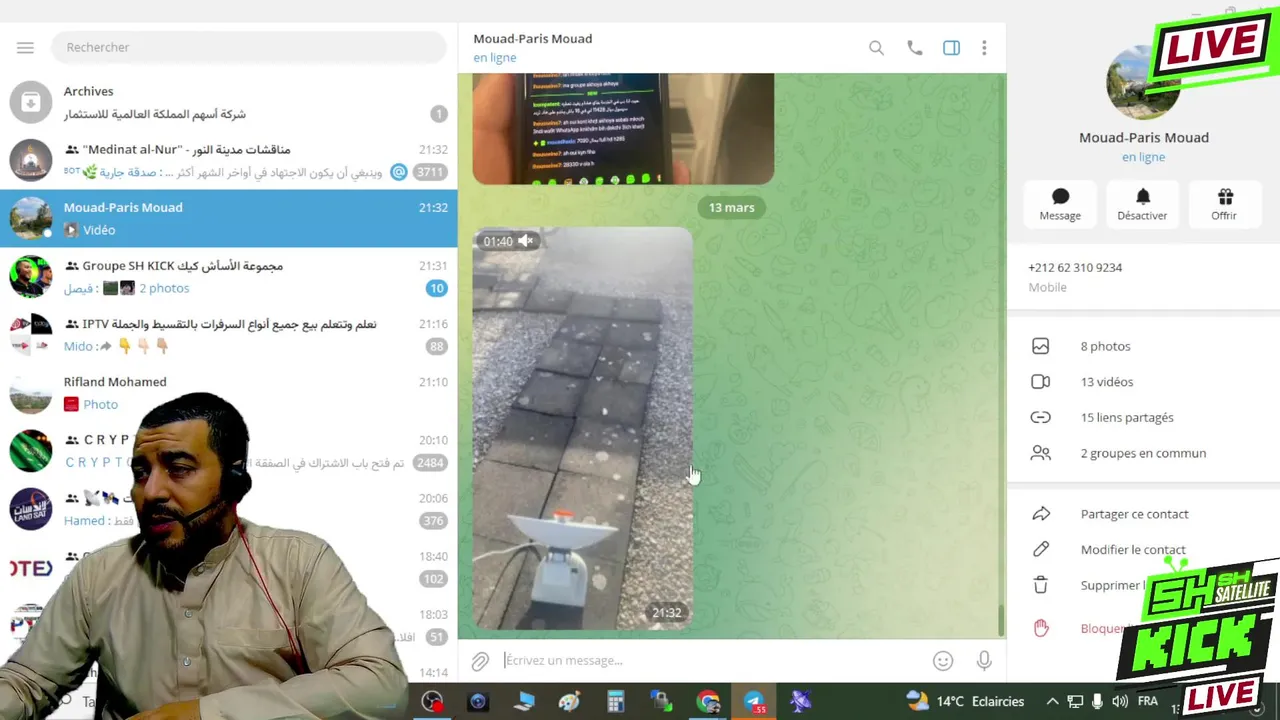Click the profile avatar photo
The width and height of the screenshot is (1280, 720).
tap(1143, 83)
